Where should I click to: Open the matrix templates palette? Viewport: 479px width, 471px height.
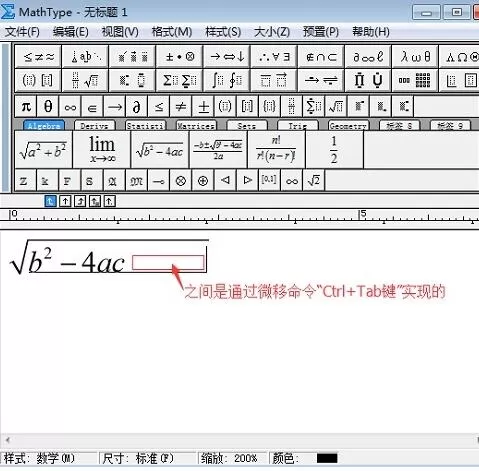click(x=415, y=80)
